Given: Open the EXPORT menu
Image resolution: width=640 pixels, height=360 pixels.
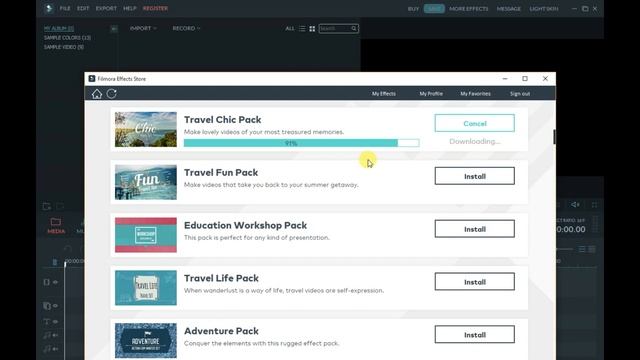Looking at the screenshot, I should tap(106, 8).
